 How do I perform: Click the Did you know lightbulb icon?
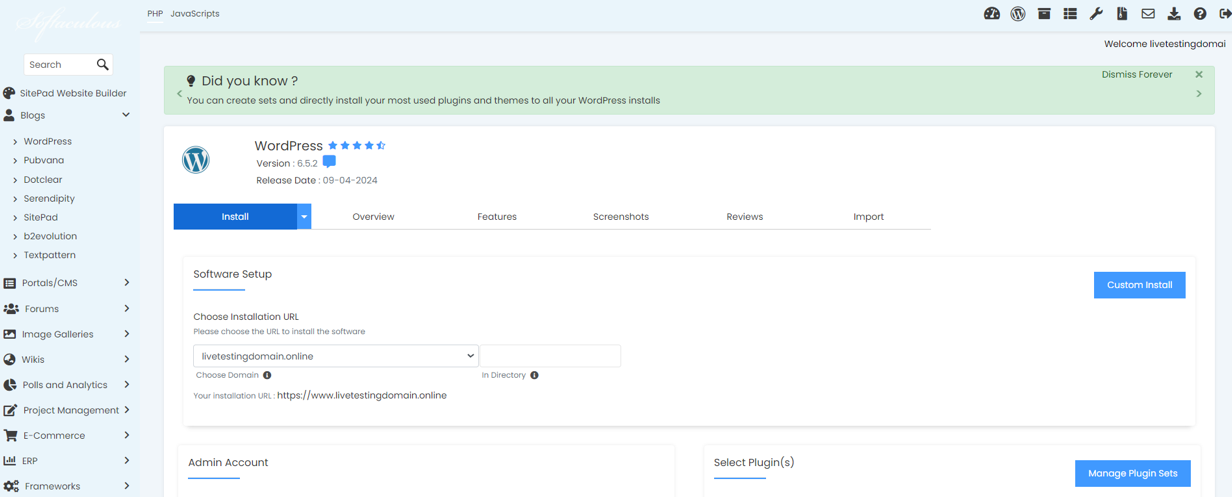pyautogui.click(x=191, y=81)
